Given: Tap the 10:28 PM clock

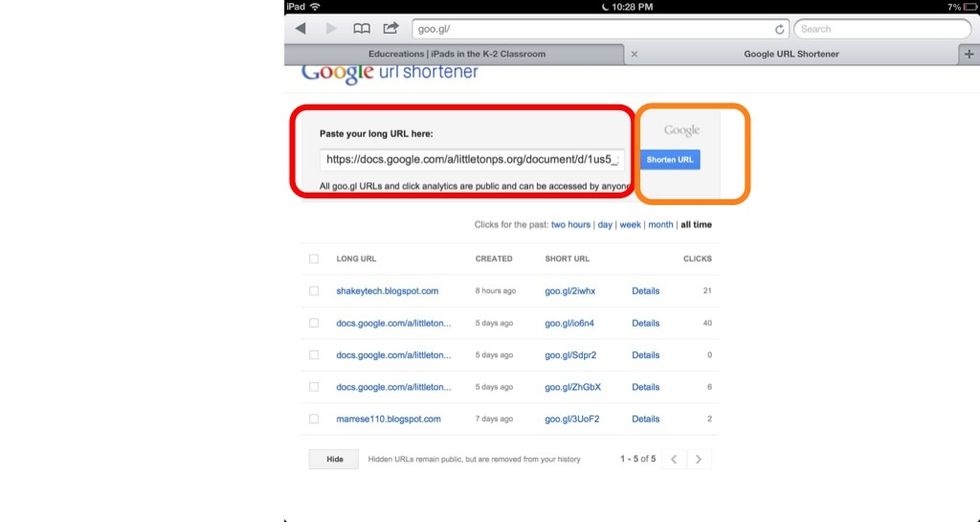Looking at the screenshot, I should point(632,7).
